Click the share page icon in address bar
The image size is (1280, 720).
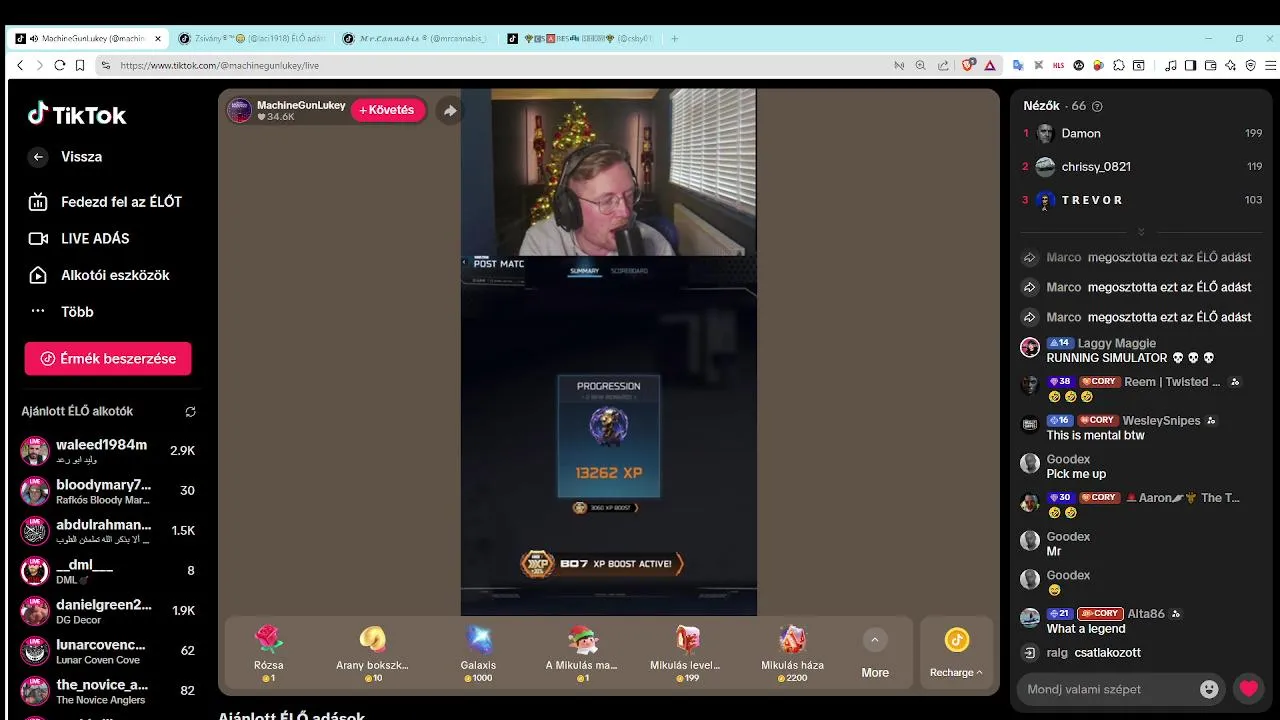[943, 65]
